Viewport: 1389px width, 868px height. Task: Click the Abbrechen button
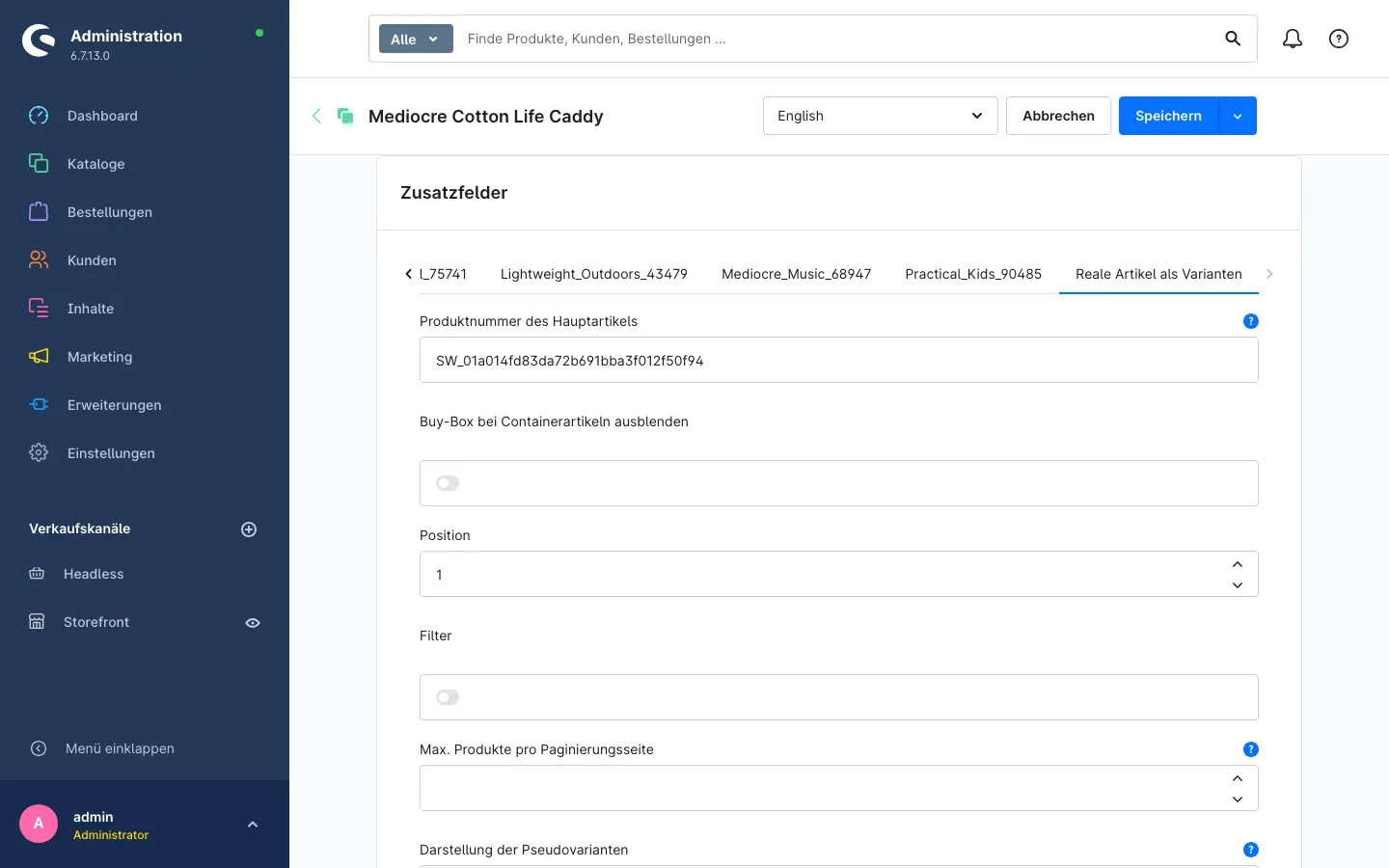pos(1058,116)
